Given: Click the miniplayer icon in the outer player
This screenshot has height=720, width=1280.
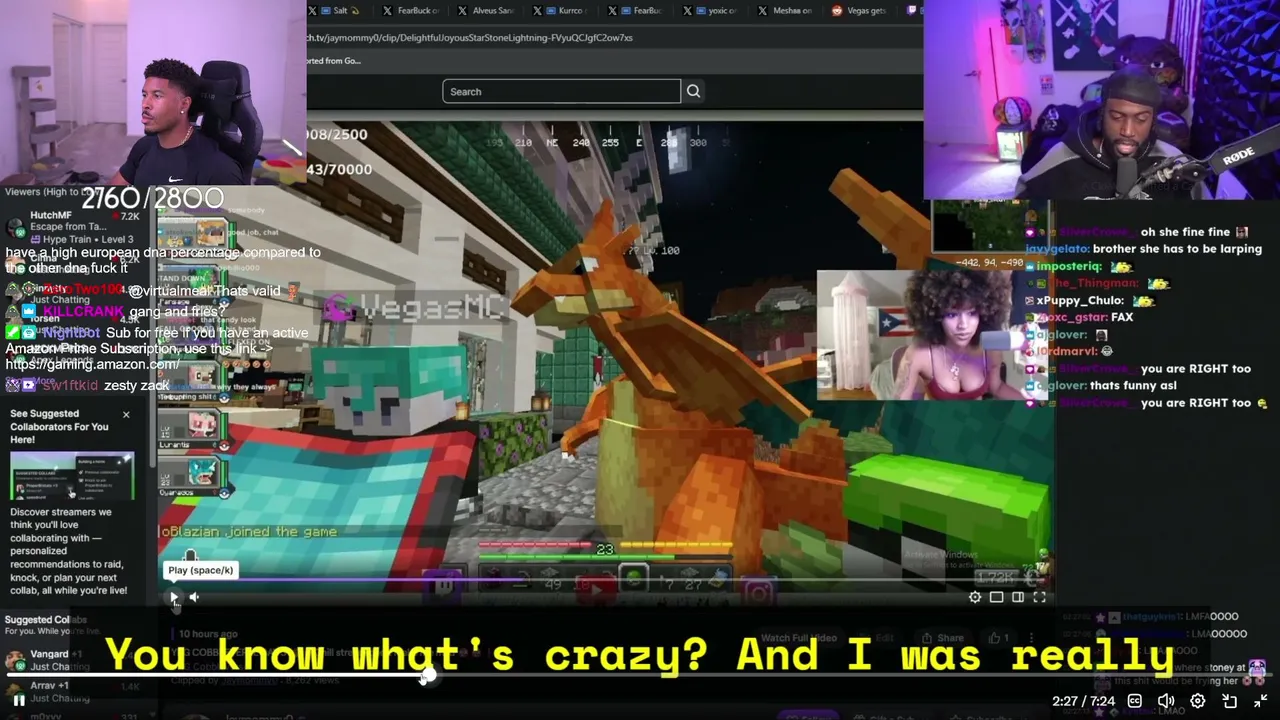Looking at the screenshot, I should point(1230,701).
